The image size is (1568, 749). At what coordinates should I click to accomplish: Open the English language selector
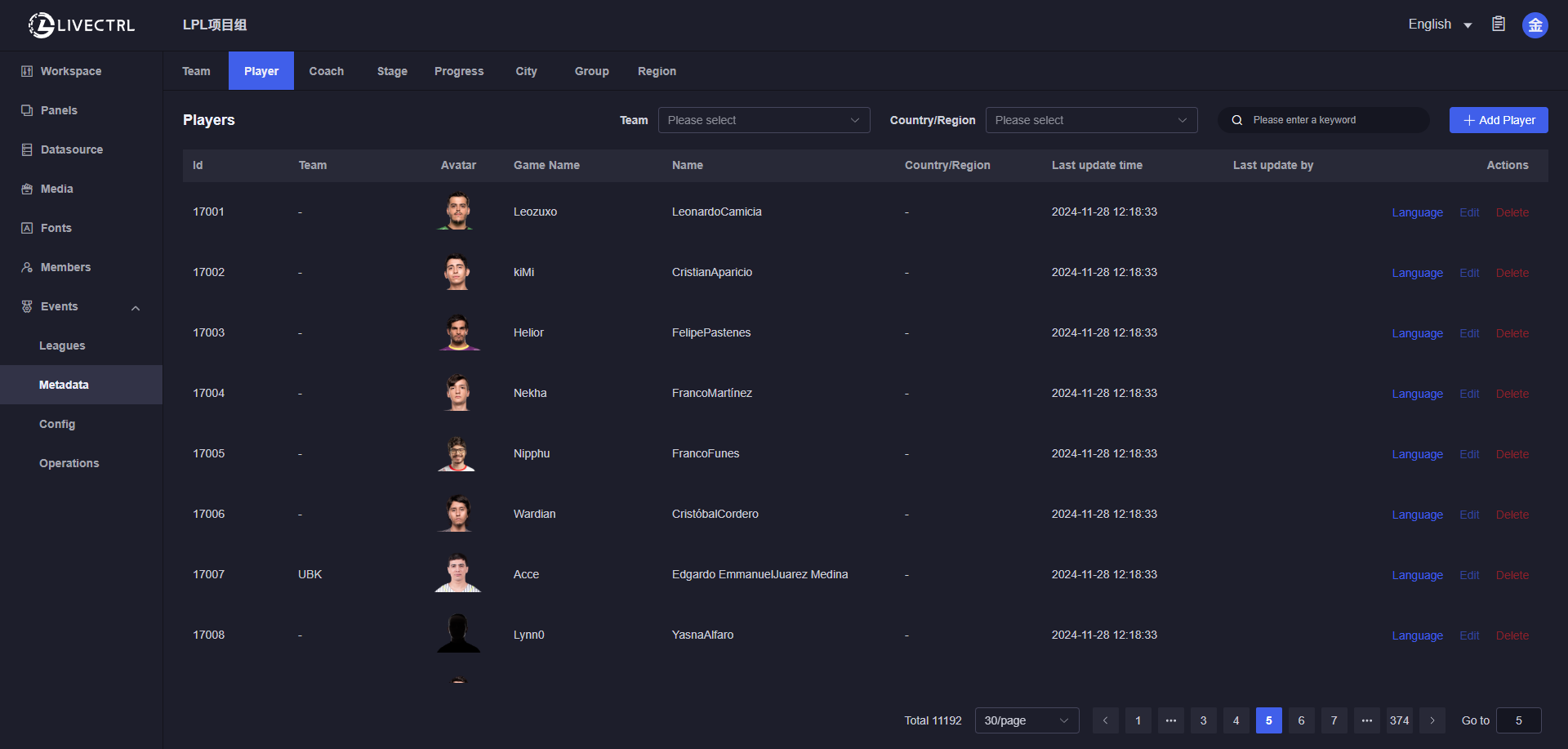[x=1439, y=25]
